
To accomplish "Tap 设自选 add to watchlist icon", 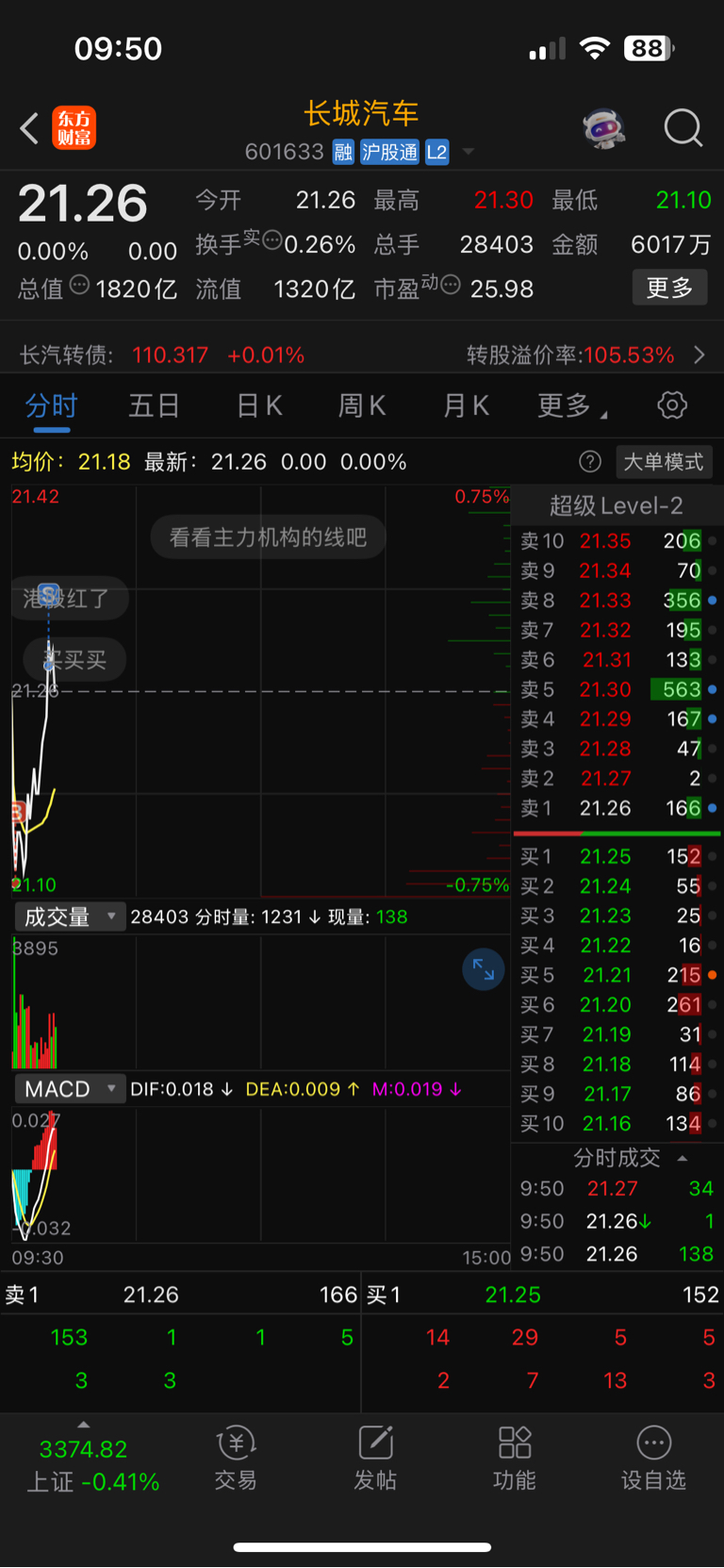I will click(653, 1459).
